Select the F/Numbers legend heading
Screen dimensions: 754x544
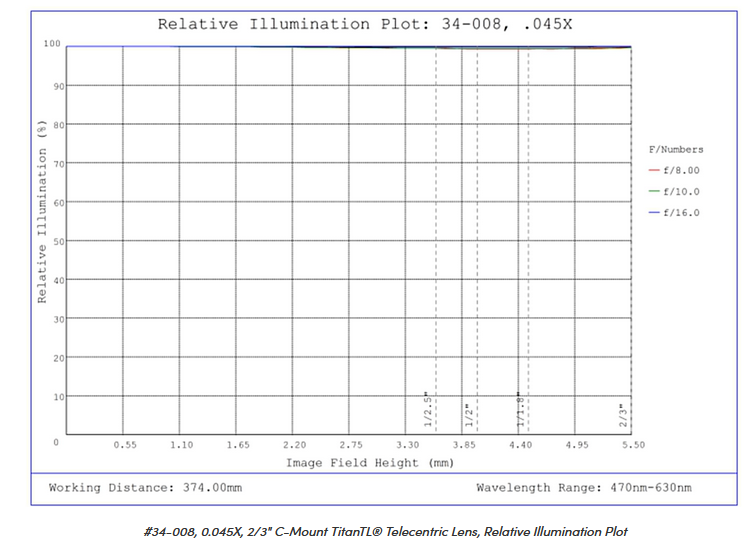click(676, 150)
